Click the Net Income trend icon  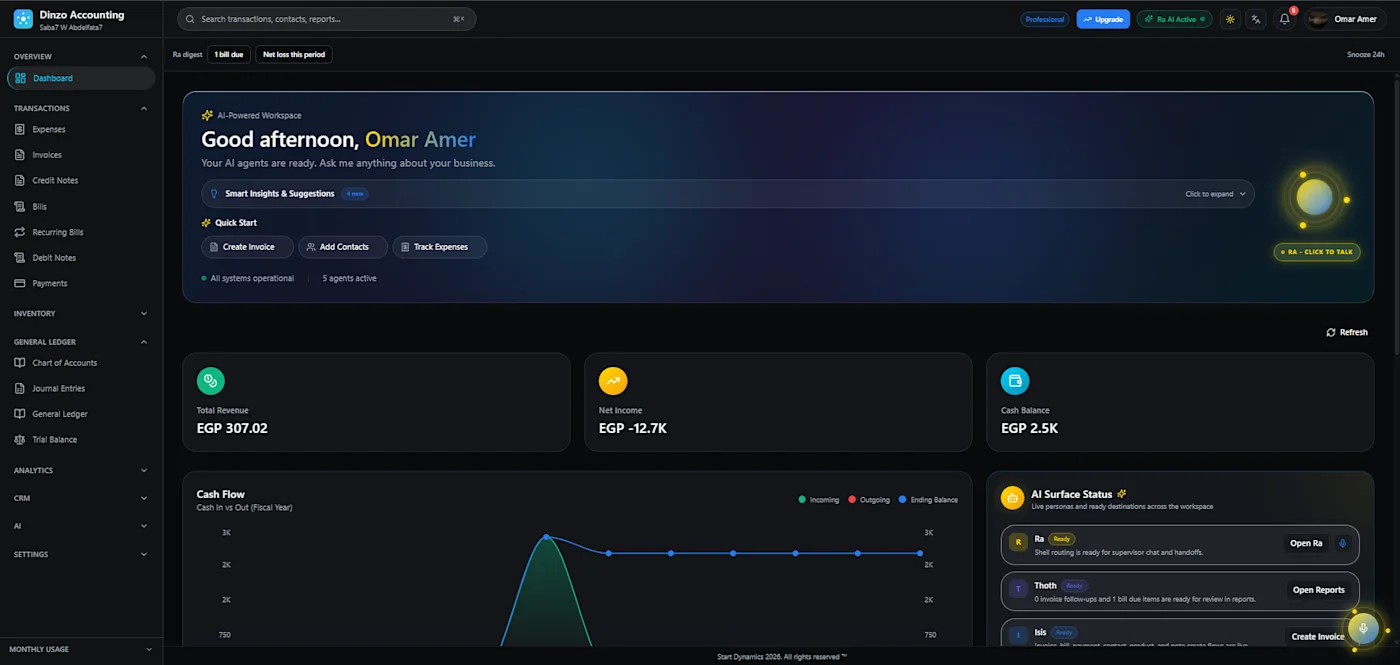613,380
